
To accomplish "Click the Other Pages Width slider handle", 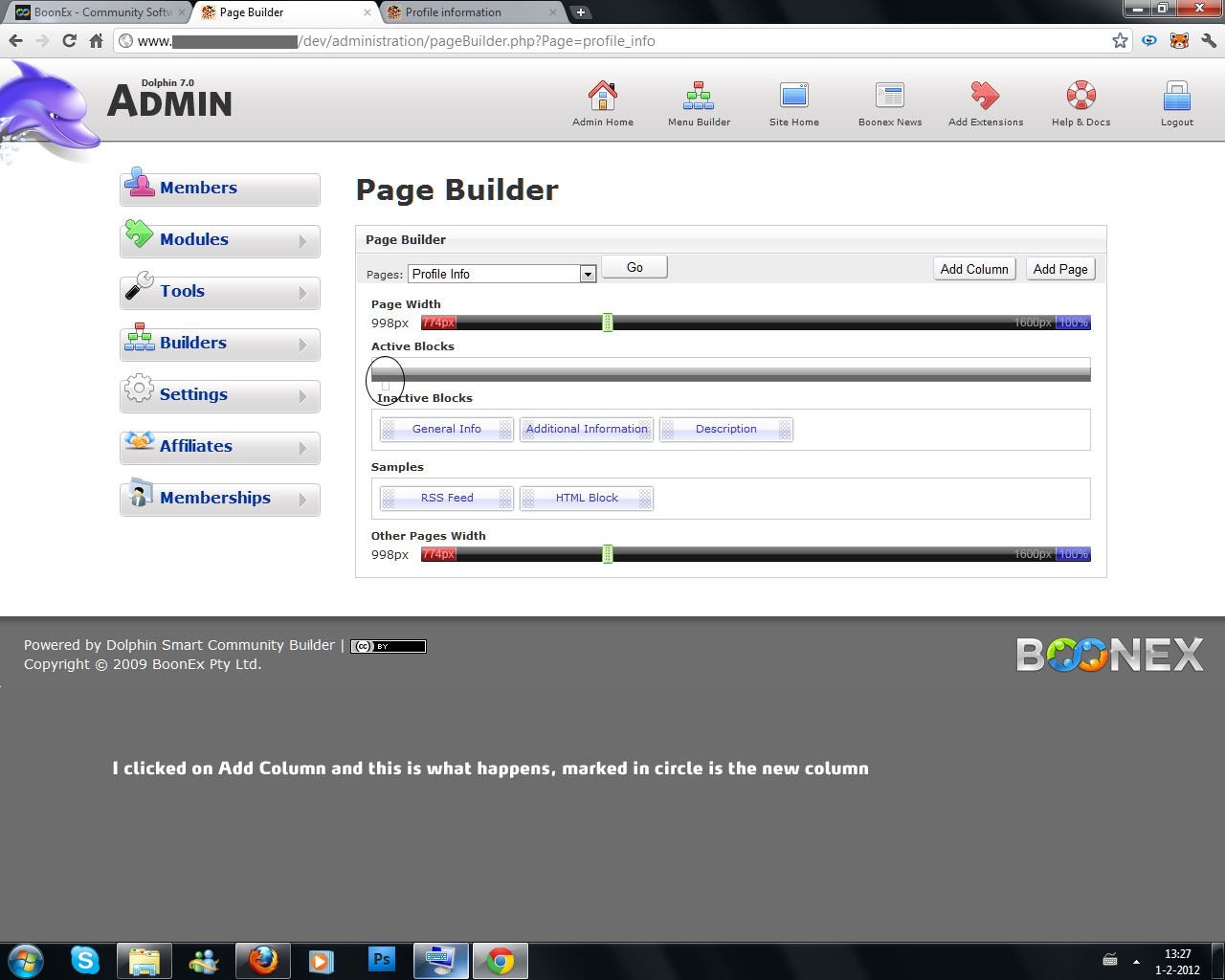I will [x=608, y=554].
